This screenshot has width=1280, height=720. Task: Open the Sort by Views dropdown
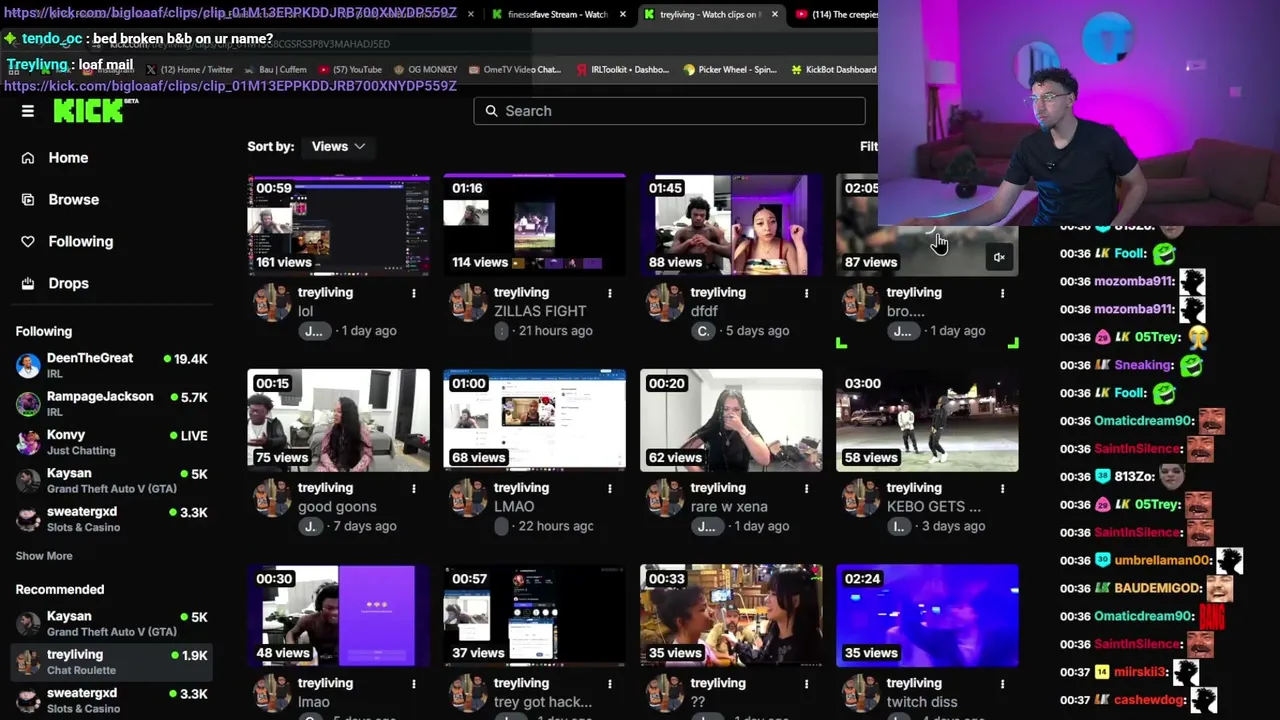(x=338, y=146)
